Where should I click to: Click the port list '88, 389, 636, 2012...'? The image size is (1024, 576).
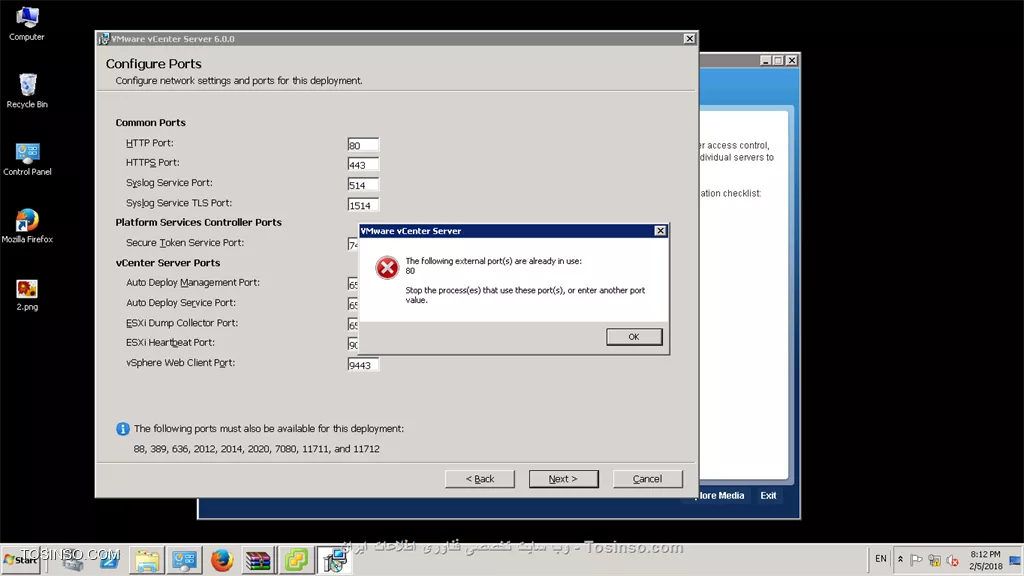click(257, 449)
